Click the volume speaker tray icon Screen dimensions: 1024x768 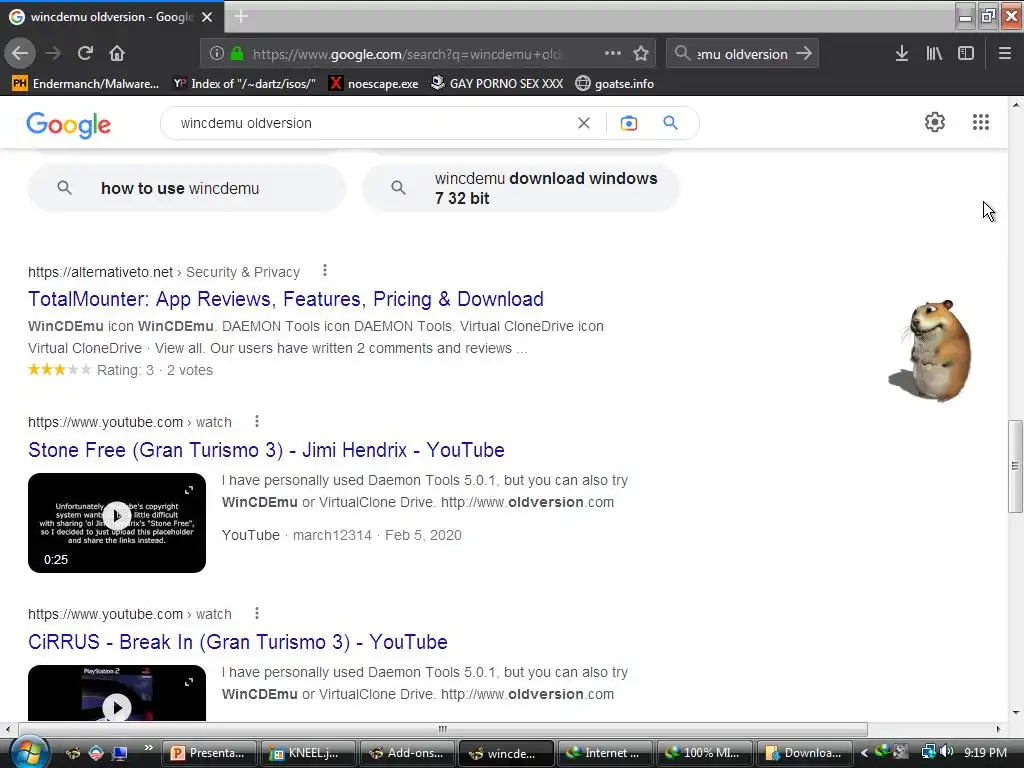[x=947, y=752]
